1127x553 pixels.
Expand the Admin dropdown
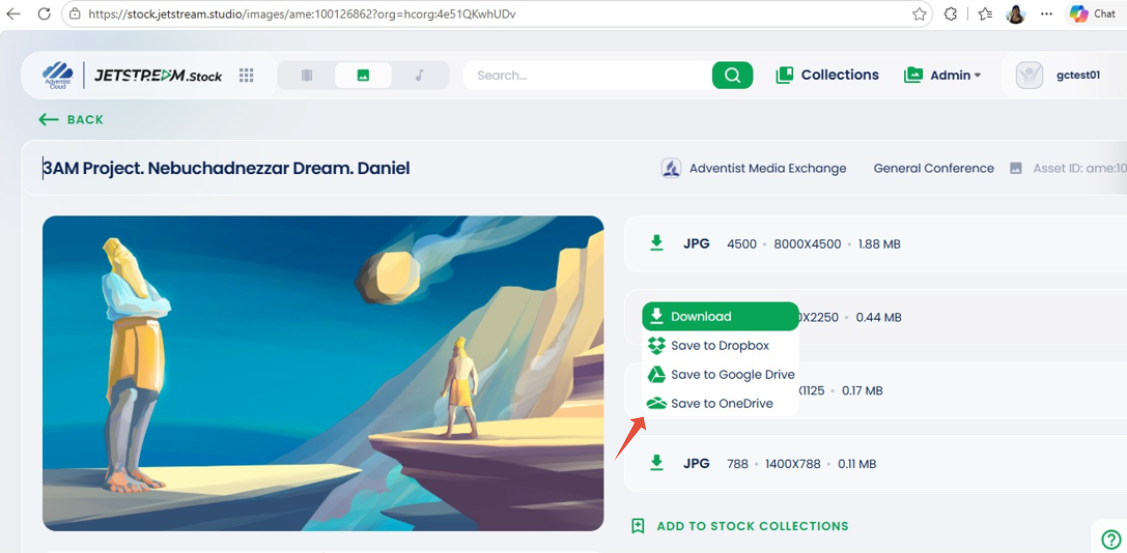coord(942,75)
